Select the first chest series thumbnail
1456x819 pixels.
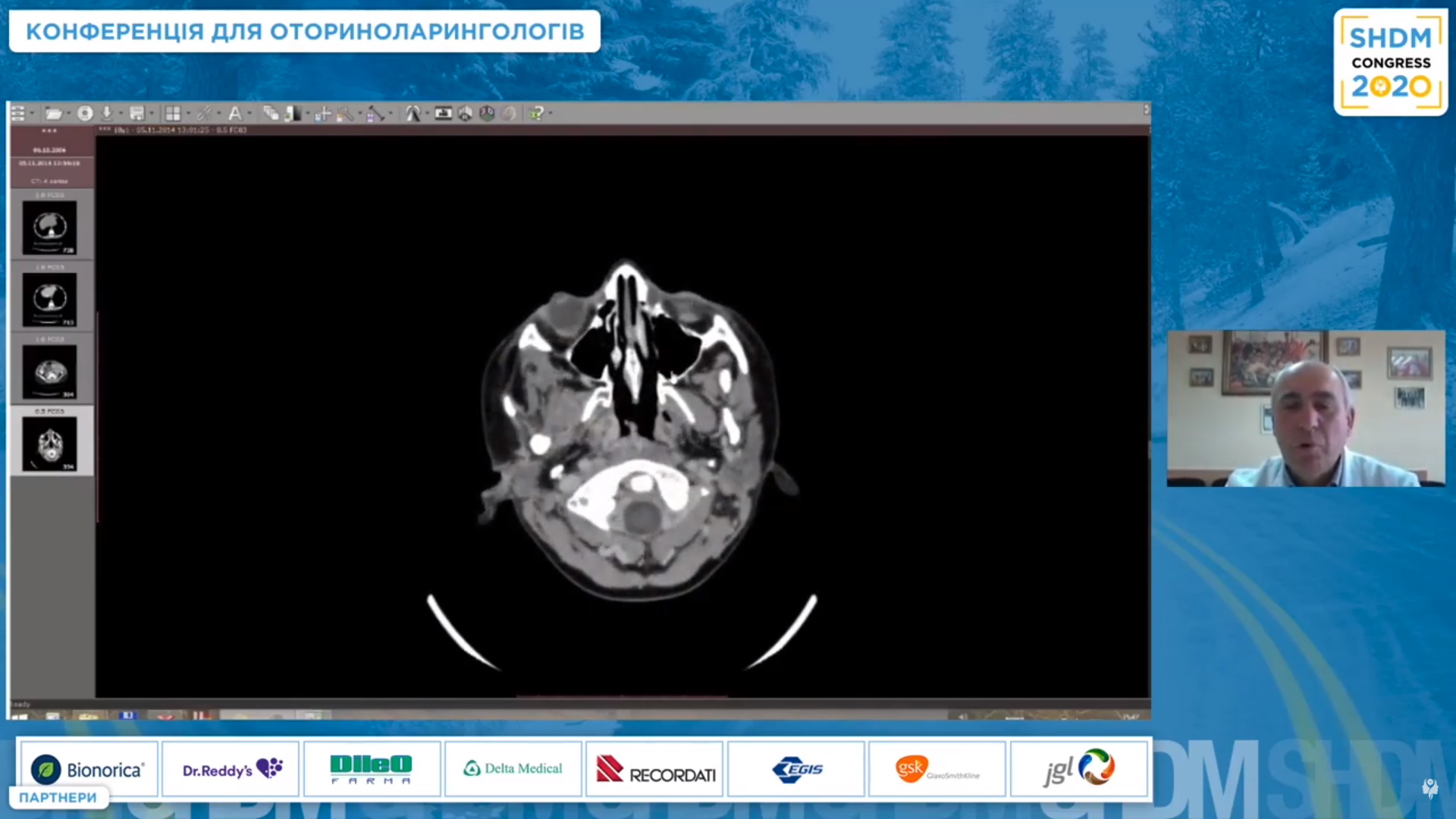pos(50,227)
